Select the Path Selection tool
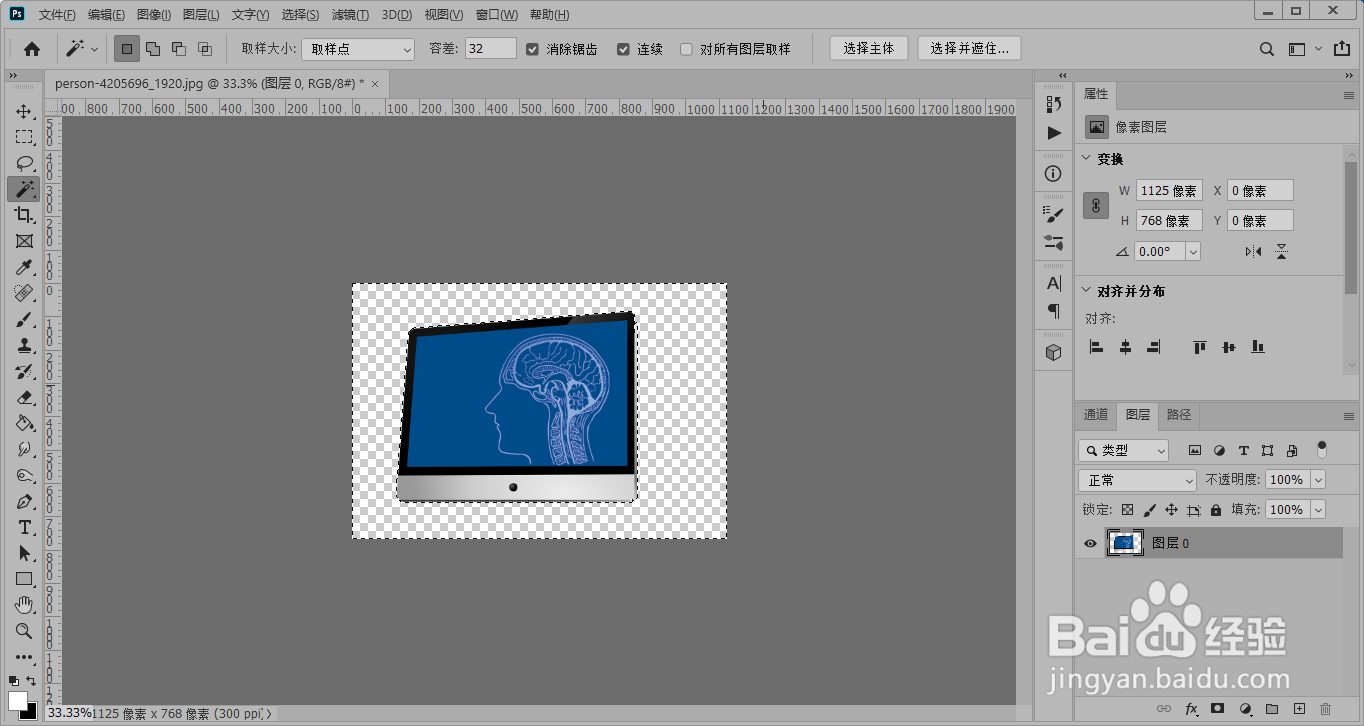 click(x=24, y=554)
